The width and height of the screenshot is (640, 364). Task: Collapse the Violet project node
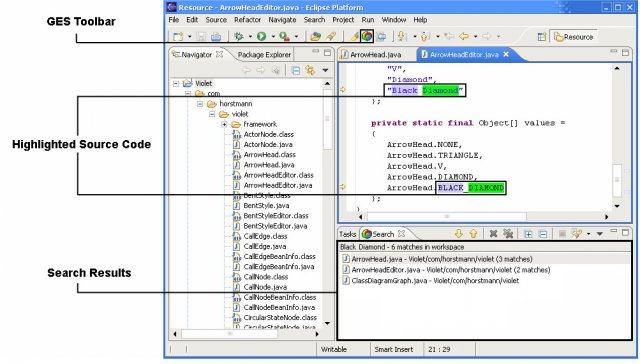176,83
